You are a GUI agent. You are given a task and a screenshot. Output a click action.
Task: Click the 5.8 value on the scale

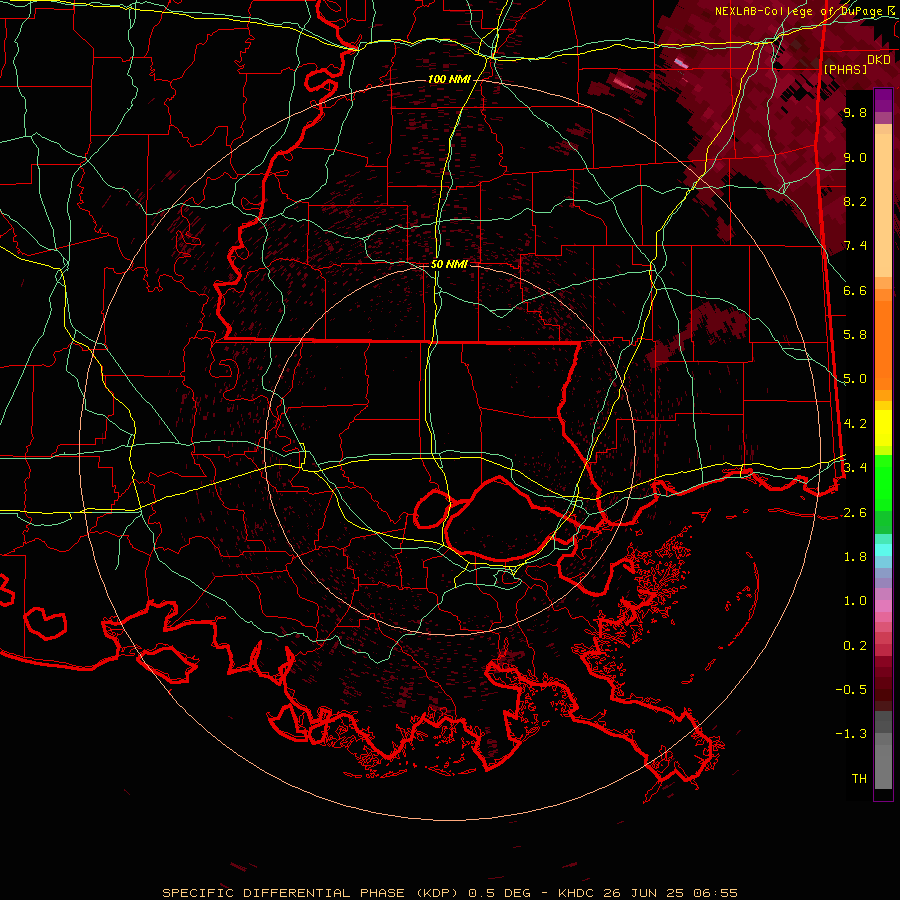pyautogui.click(x=855, y=335)
